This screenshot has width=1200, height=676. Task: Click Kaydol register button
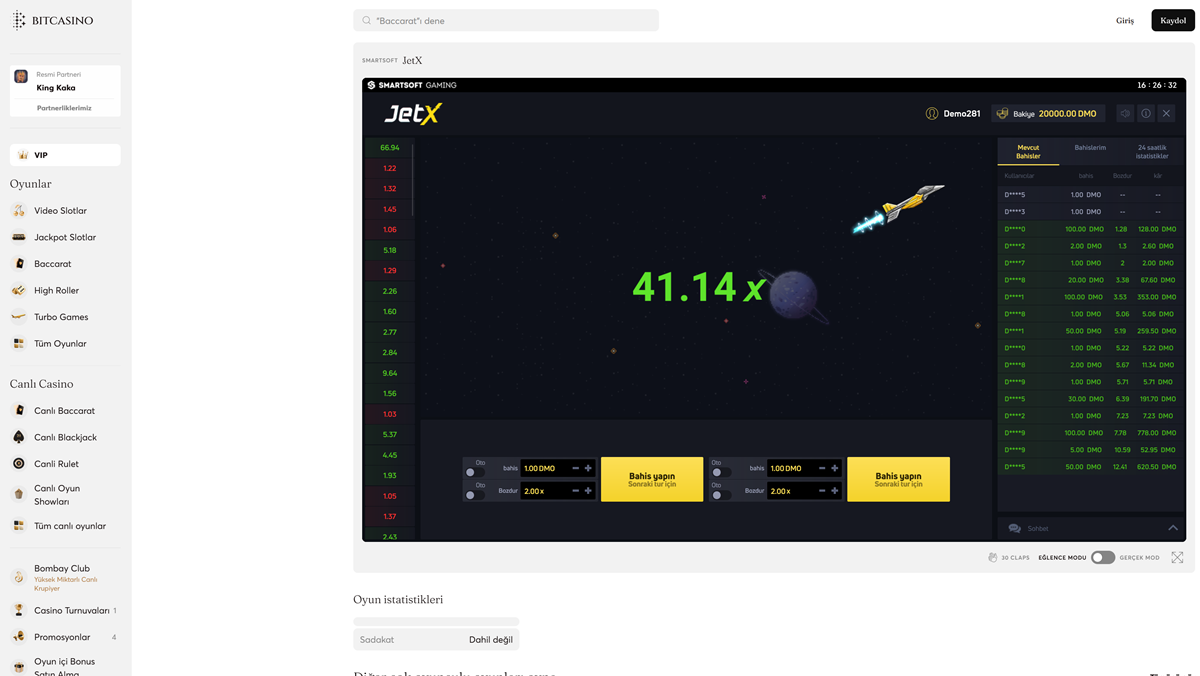[x=1173, y=20]
